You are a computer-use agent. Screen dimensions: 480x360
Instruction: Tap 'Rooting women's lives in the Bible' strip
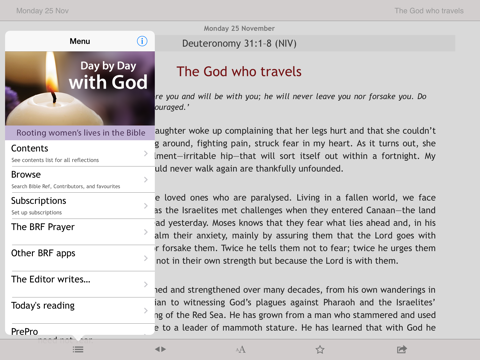click(80, 133)
